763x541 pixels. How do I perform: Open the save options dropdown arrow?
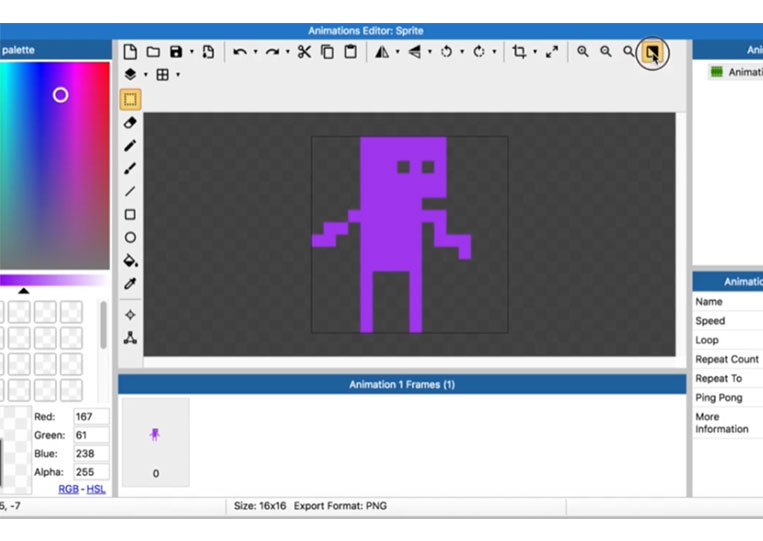pyautogui.click(x=192, y=52)
